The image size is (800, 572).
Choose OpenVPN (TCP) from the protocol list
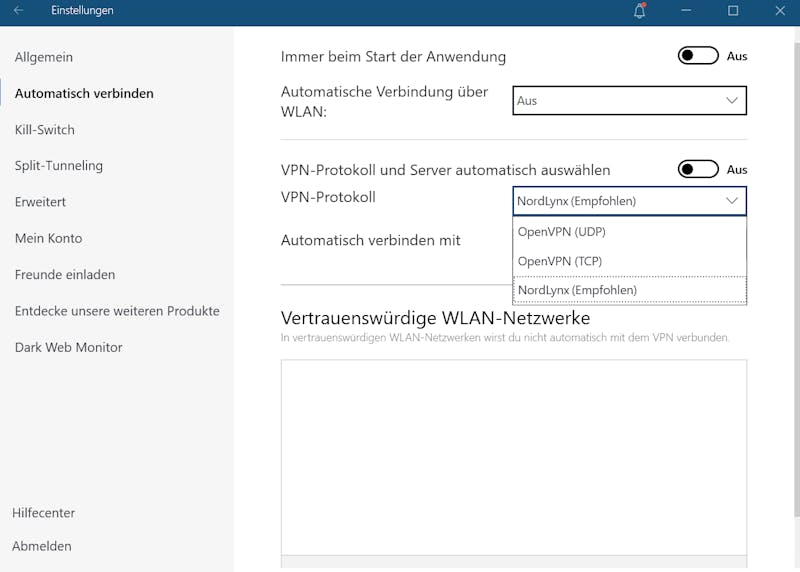click(x=630, y=261)
